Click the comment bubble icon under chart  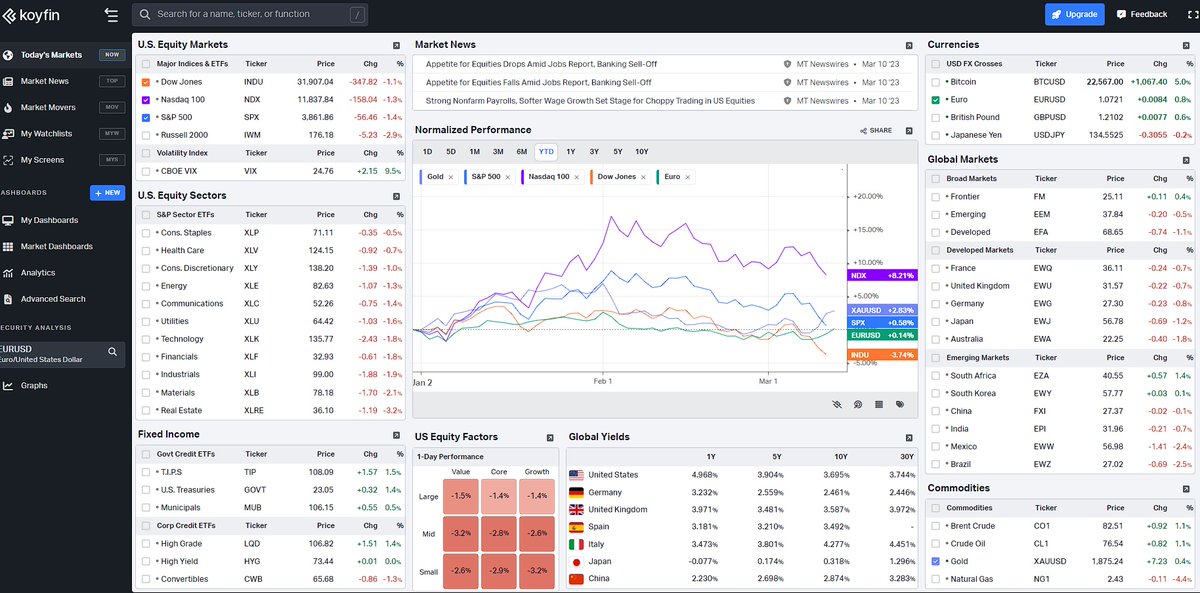(858, 405)
